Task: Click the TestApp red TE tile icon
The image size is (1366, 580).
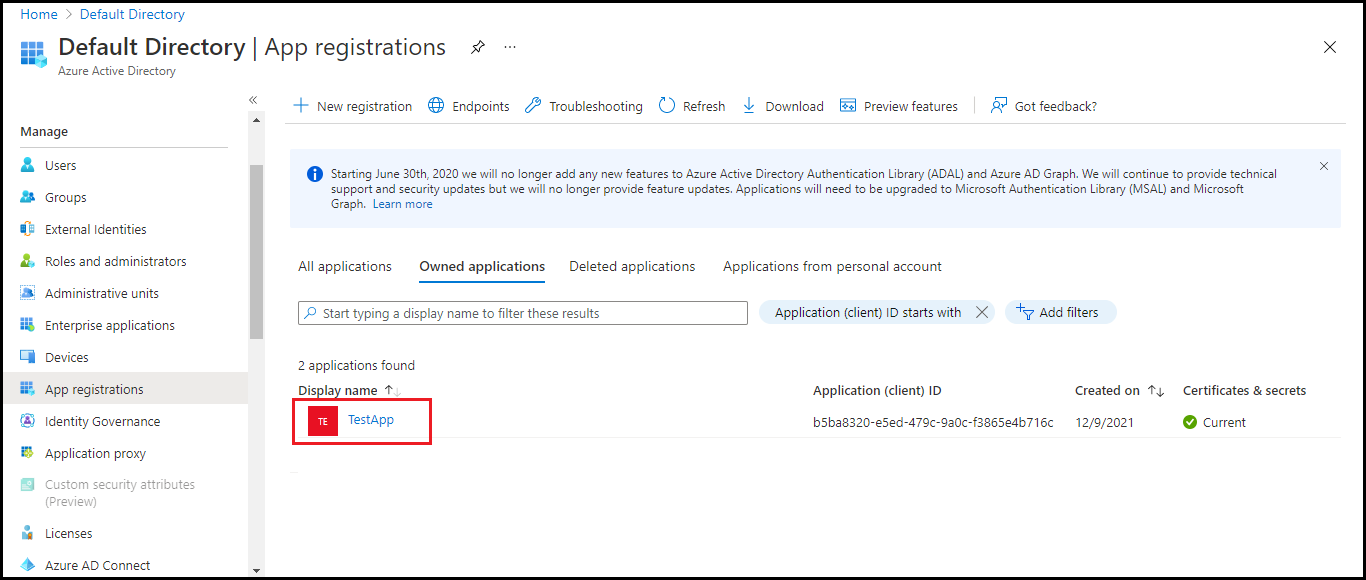Action: point(322,422)
